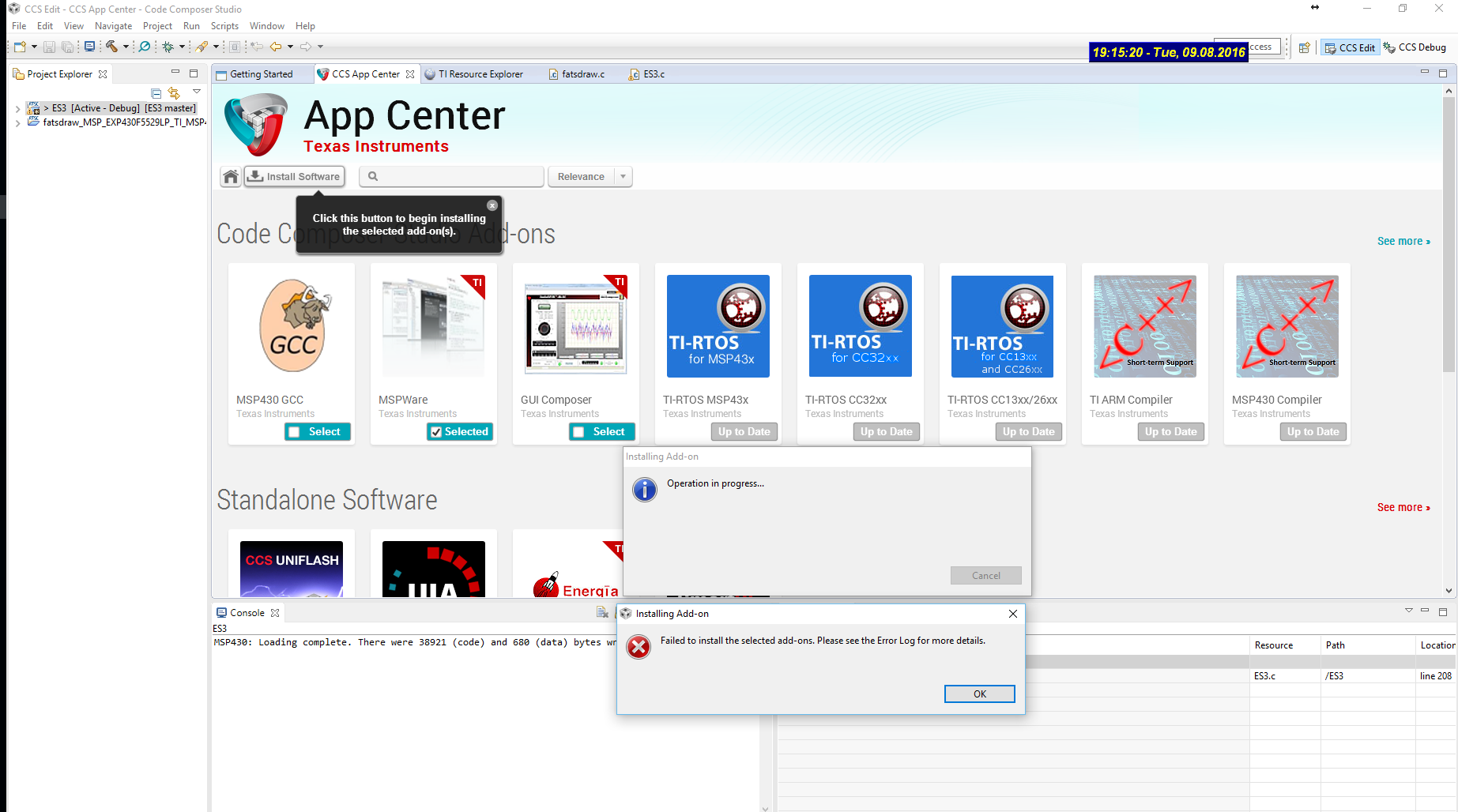The width and height of the screenshot is (1458, 812).
Task: Switch to the CCS Edit perspective
Action: click(1350, 47)
